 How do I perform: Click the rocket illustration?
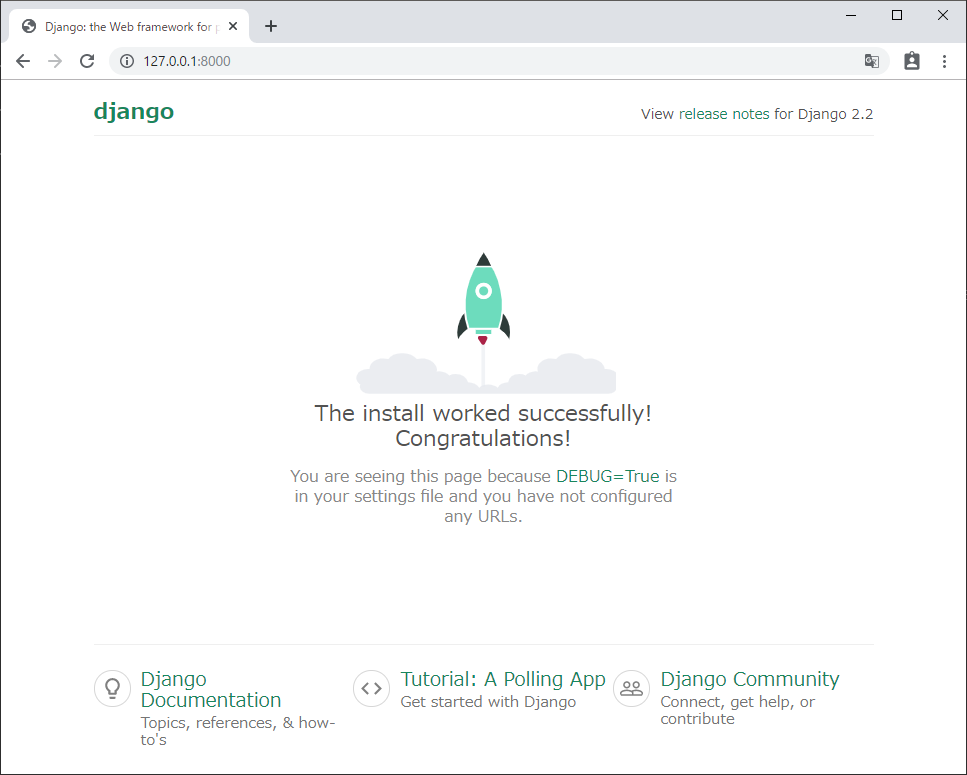(x=485, y=323)
